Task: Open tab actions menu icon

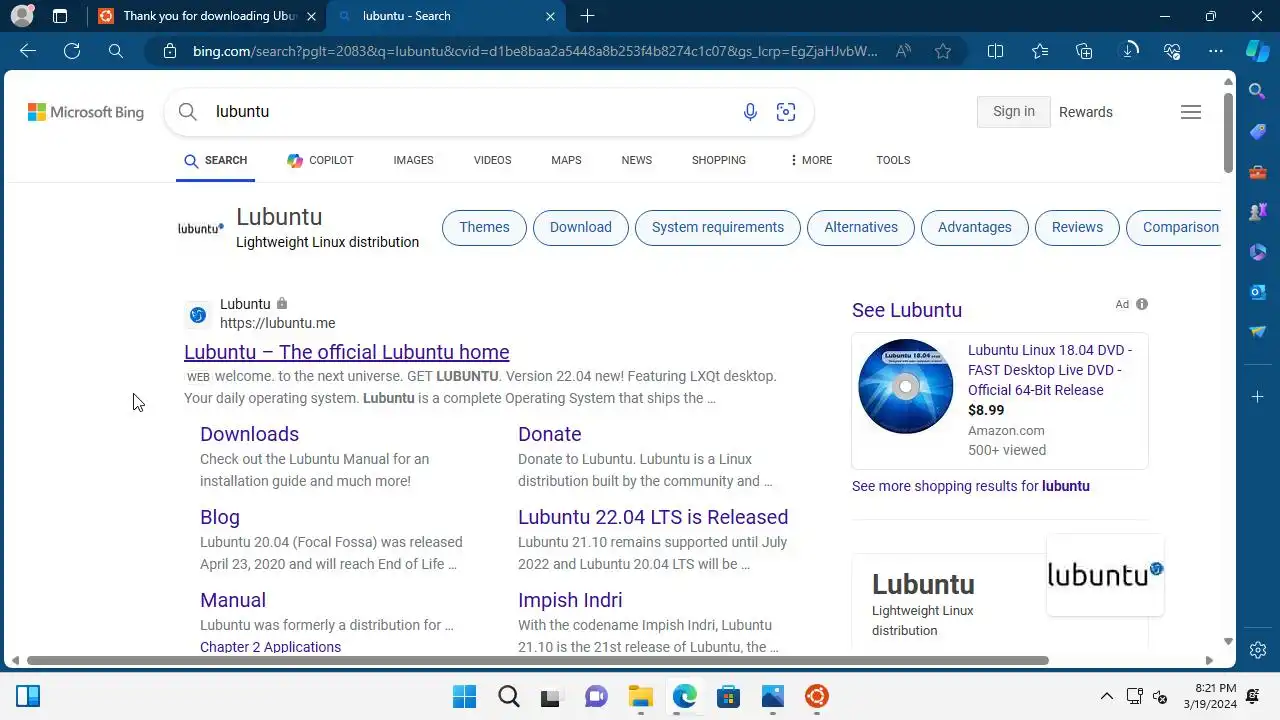Action: coord(60,16)
